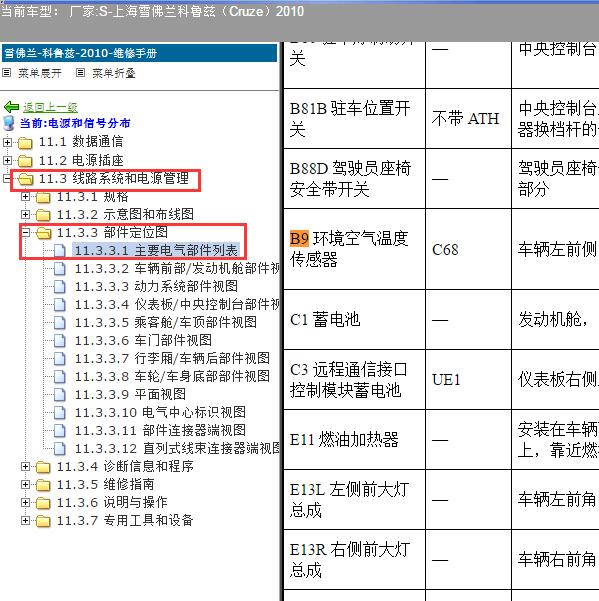
Task: Click the 返回上一级 link
Action: click(51, 107)
